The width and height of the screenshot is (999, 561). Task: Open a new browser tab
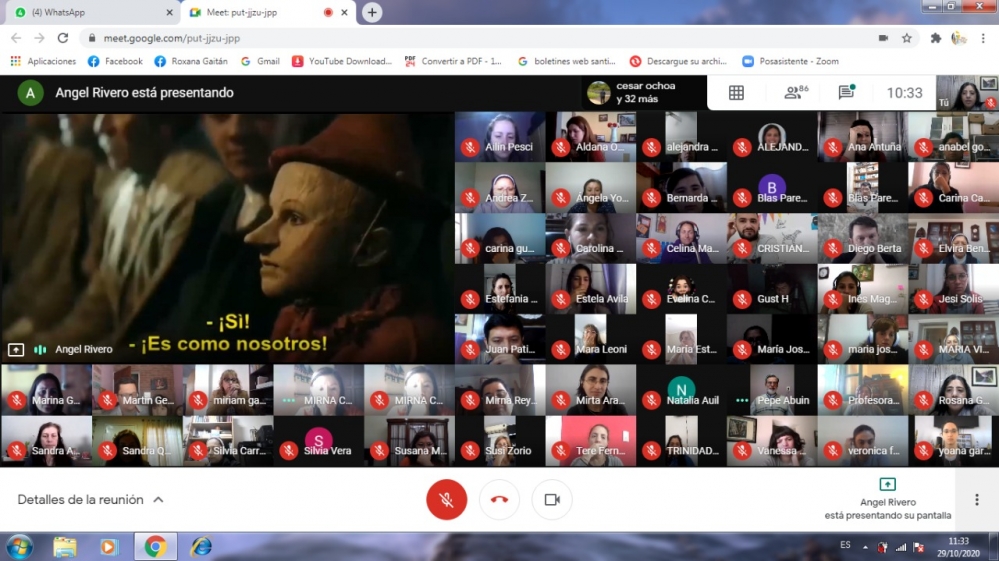(372, 12)
